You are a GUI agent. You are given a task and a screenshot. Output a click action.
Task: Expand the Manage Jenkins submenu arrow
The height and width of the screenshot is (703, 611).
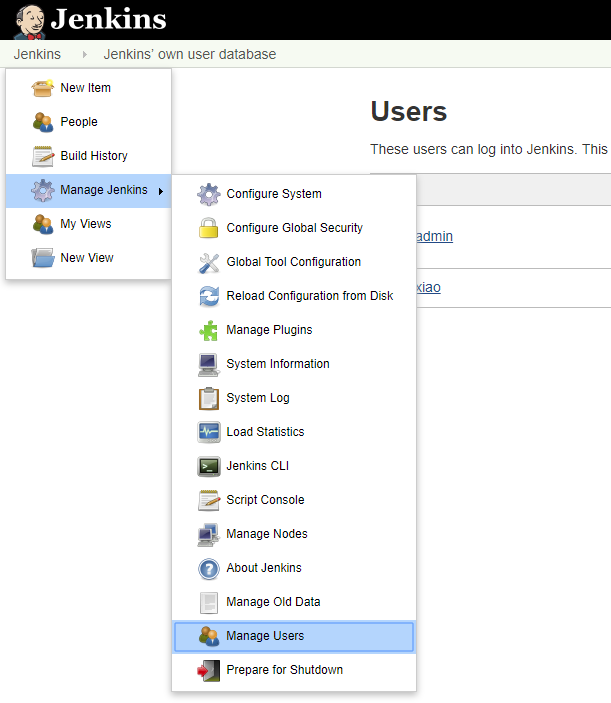pyautogui.click(x=161, y=191)
